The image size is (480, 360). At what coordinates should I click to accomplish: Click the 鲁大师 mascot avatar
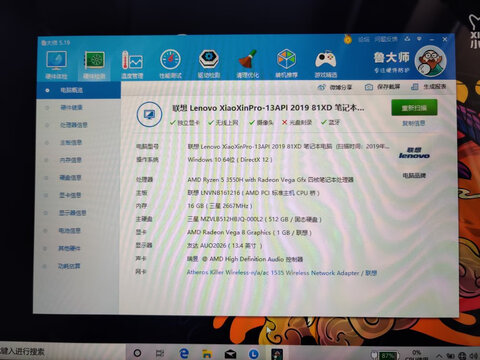tap(430, 61)
